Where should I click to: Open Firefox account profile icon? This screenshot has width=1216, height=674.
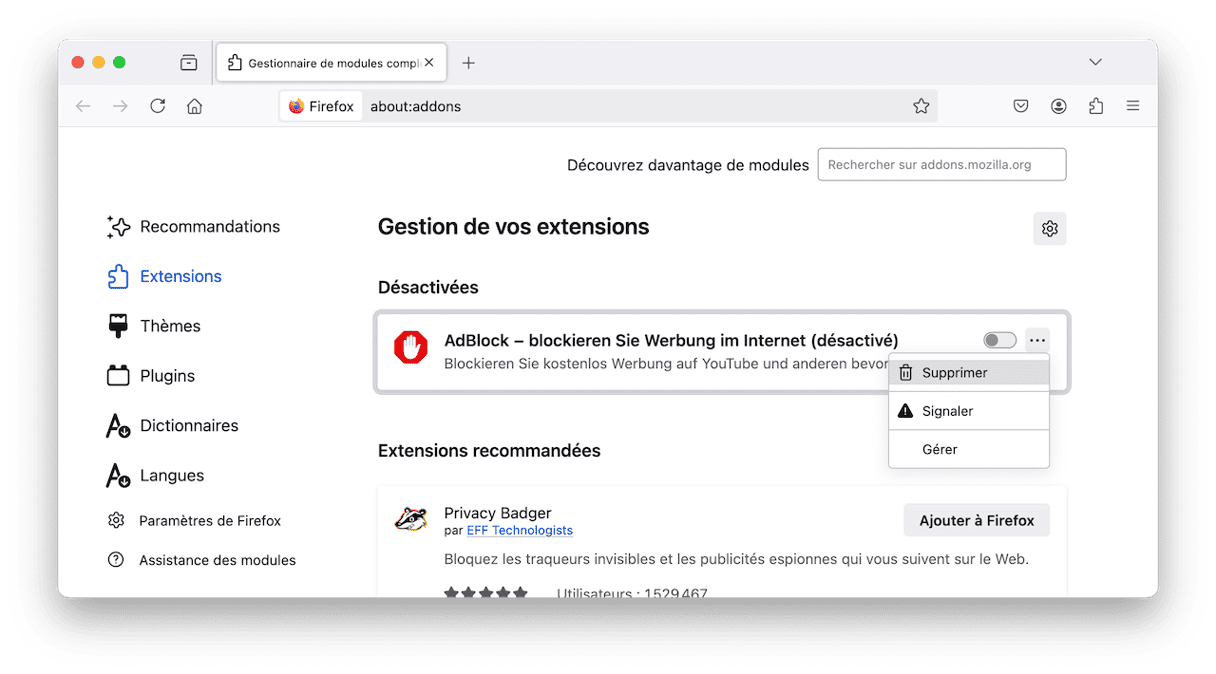(x=1059, y=106)
